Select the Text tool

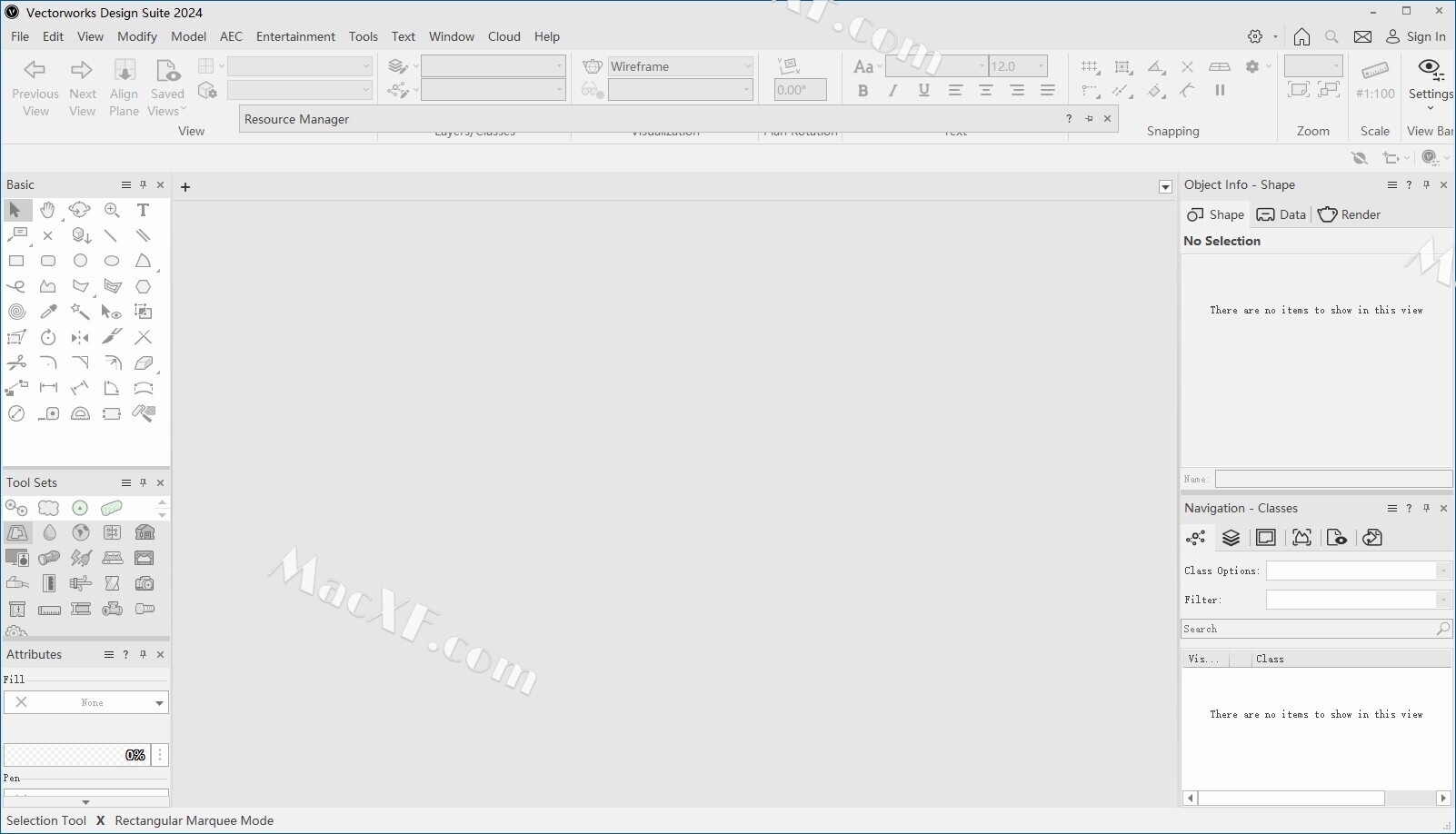coord(144,210)
